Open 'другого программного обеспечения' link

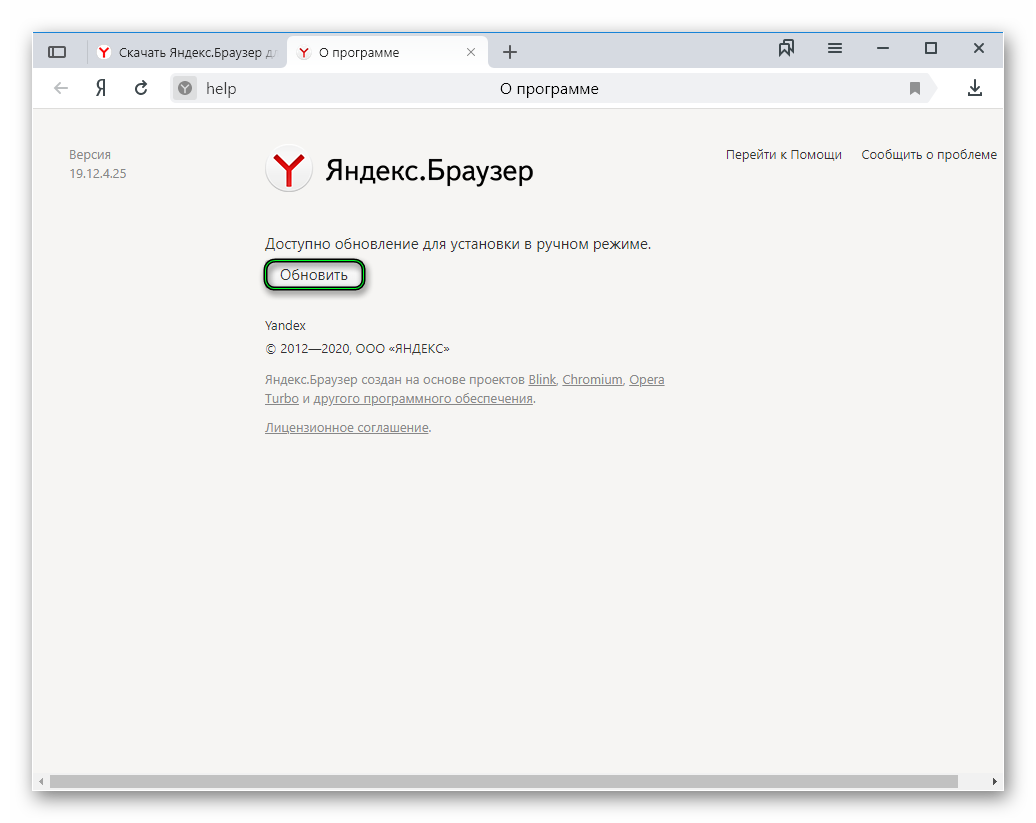coord(423,399)
